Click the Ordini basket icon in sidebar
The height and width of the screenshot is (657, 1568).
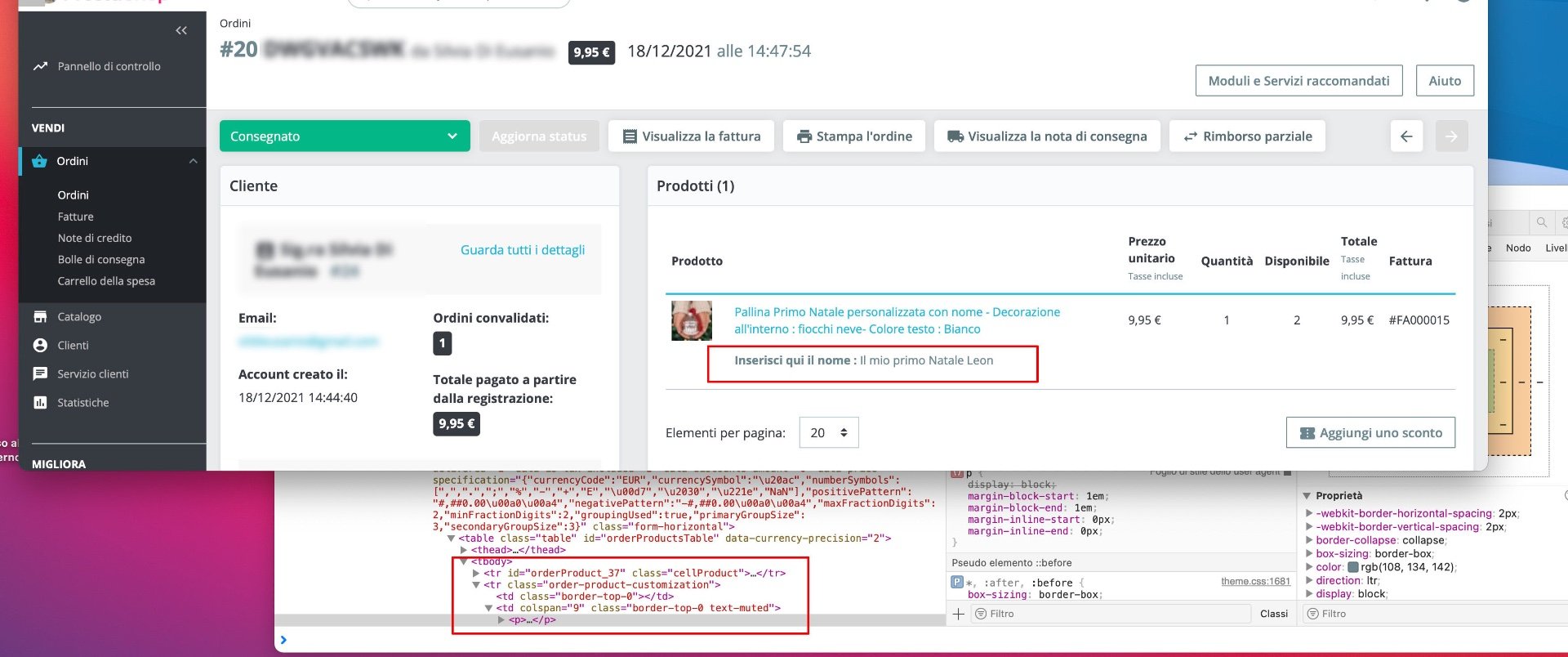39,161
